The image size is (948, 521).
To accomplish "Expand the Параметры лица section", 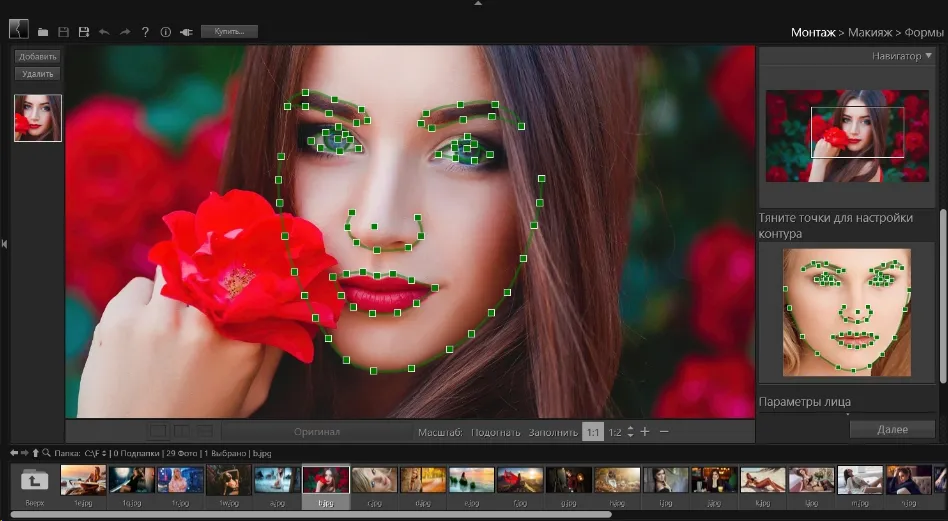I will (805, 401).
